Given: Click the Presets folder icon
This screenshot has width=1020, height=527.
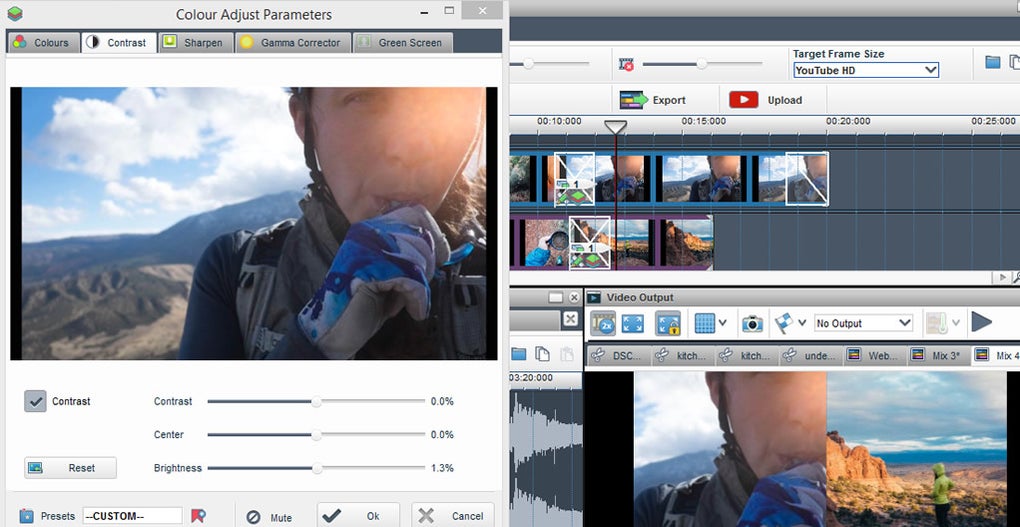Looking at the screenshot, I should pyautogui.click(x=27, y=516).
